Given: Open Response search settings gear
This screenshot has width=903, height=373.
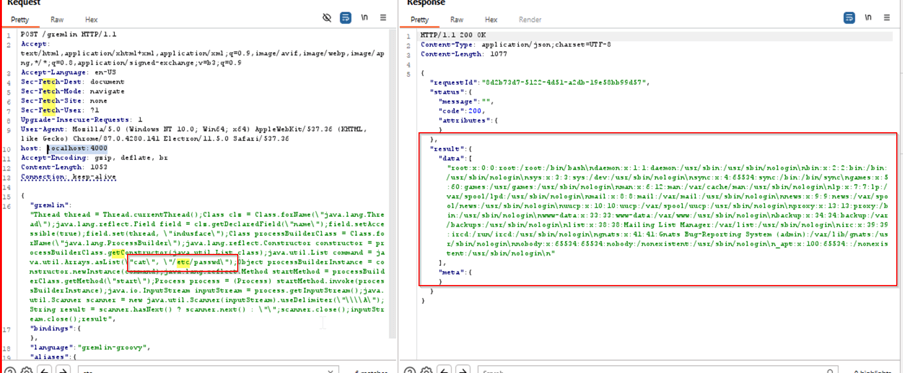Looking at the screenshot, I should pyautogui.click(x=427, y=370).
